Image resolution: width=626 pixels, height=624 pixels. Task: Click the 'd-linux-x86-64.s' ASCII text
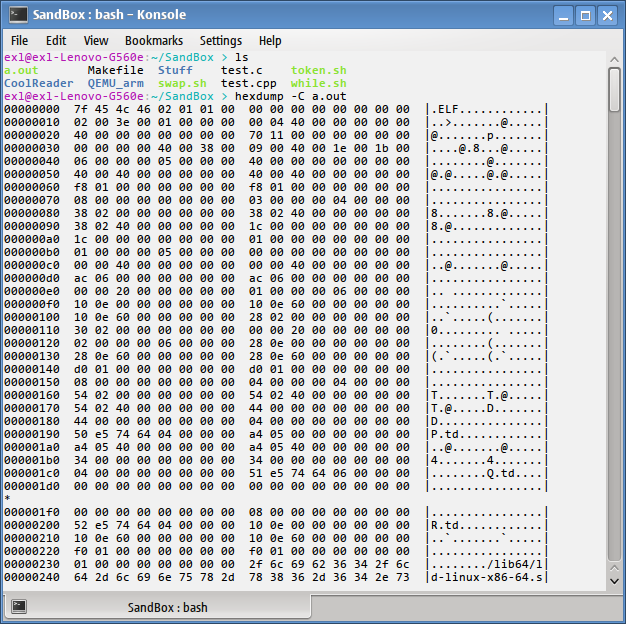point(486,578)
